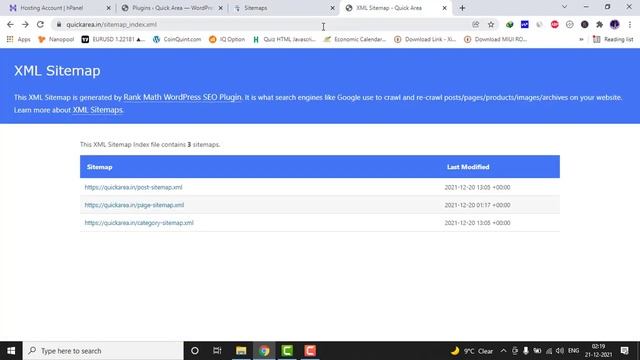Open Quiz HTML Javascript bookmark
This screenshot has height=360, width=640.
point(284,39)
